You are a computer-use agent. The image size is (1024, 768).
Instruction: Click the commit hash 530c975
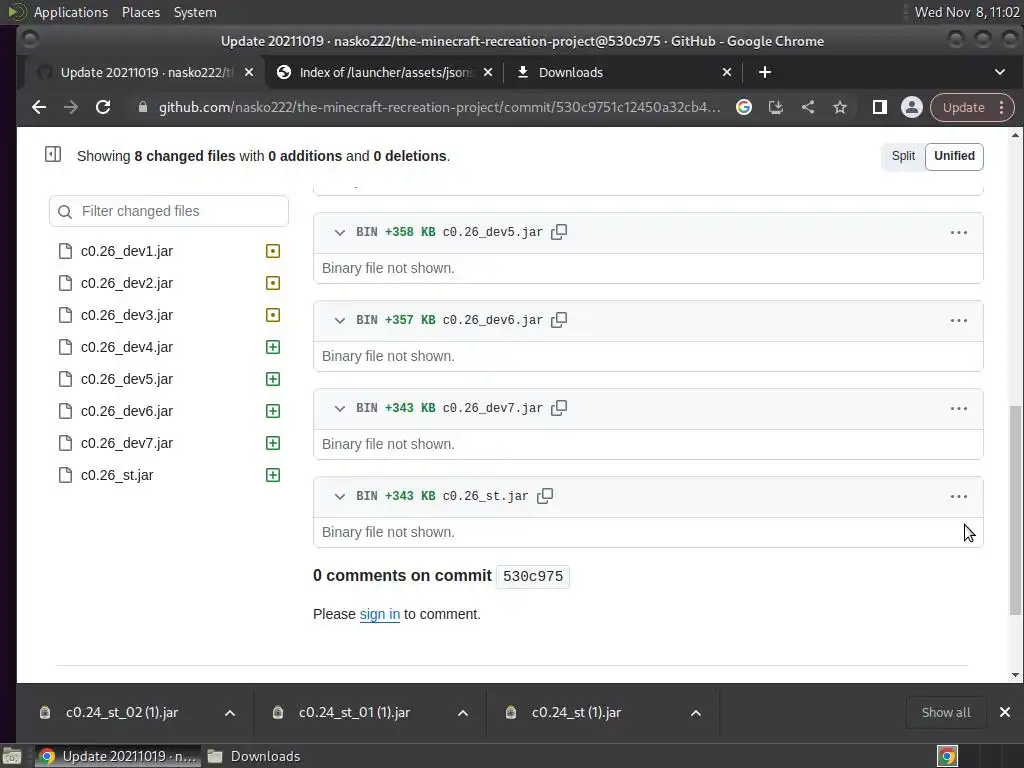(532, 577)
